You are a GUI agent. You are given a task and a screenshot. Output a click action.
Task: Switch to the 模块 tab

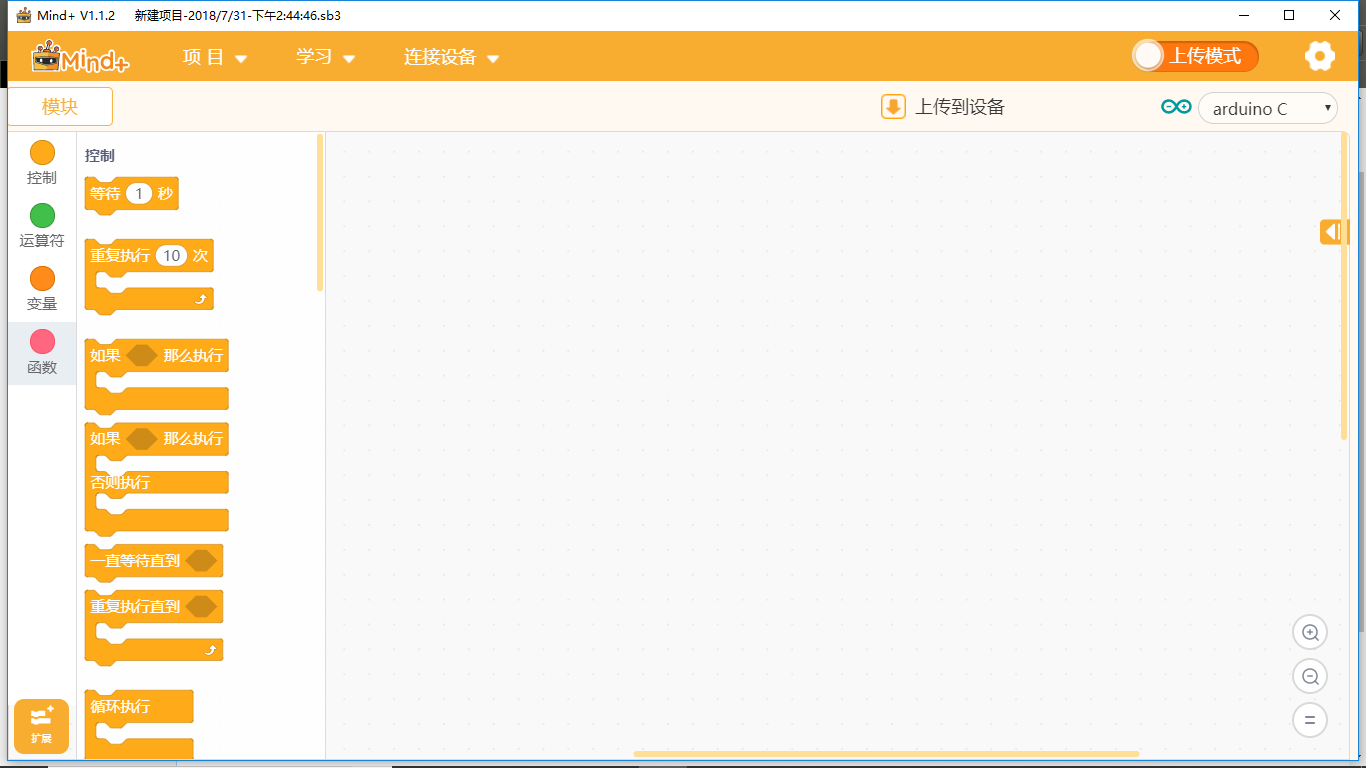coord(60,106)
